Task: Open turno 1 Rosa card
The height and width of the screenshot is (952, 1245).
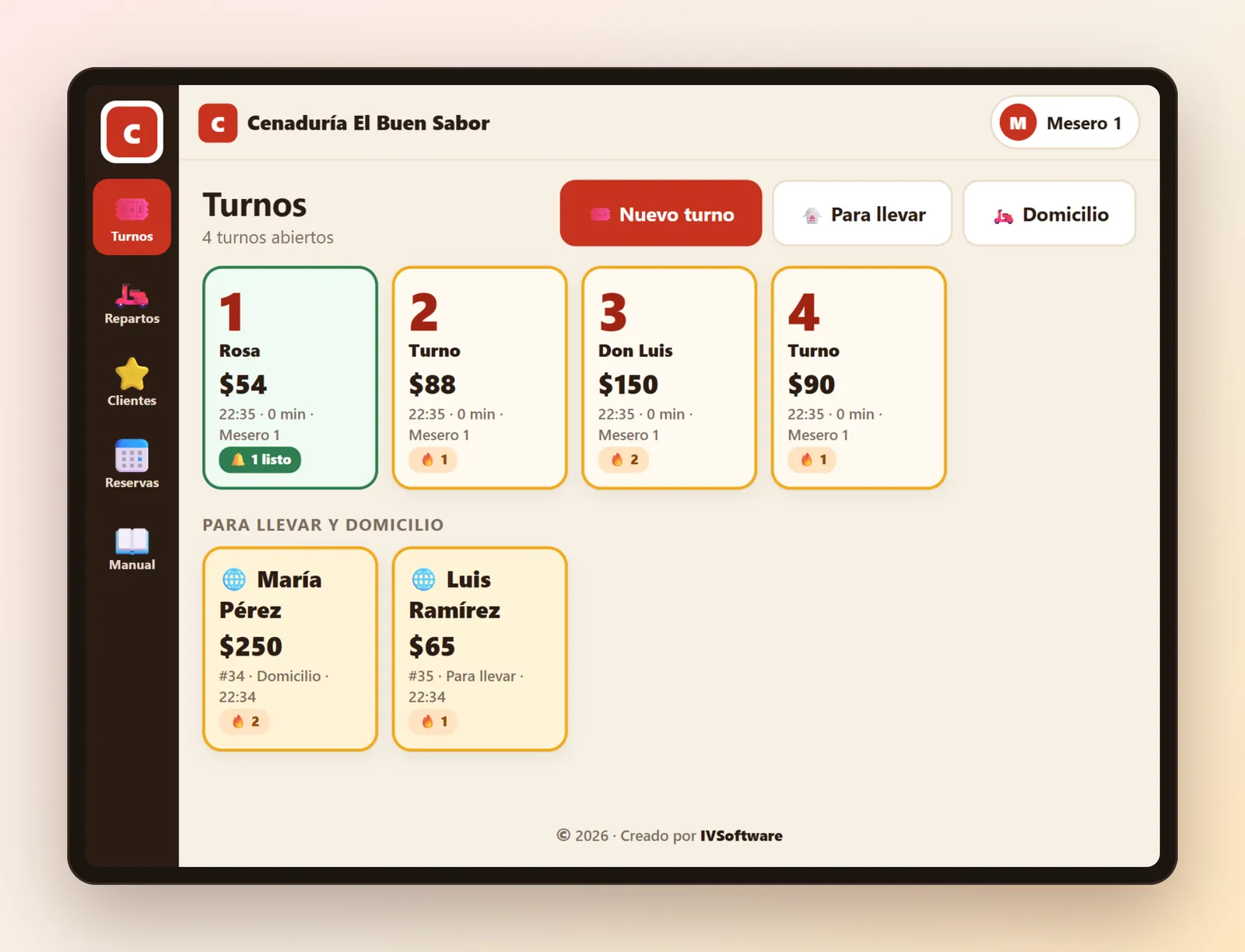Action: (x=290, y=378)
